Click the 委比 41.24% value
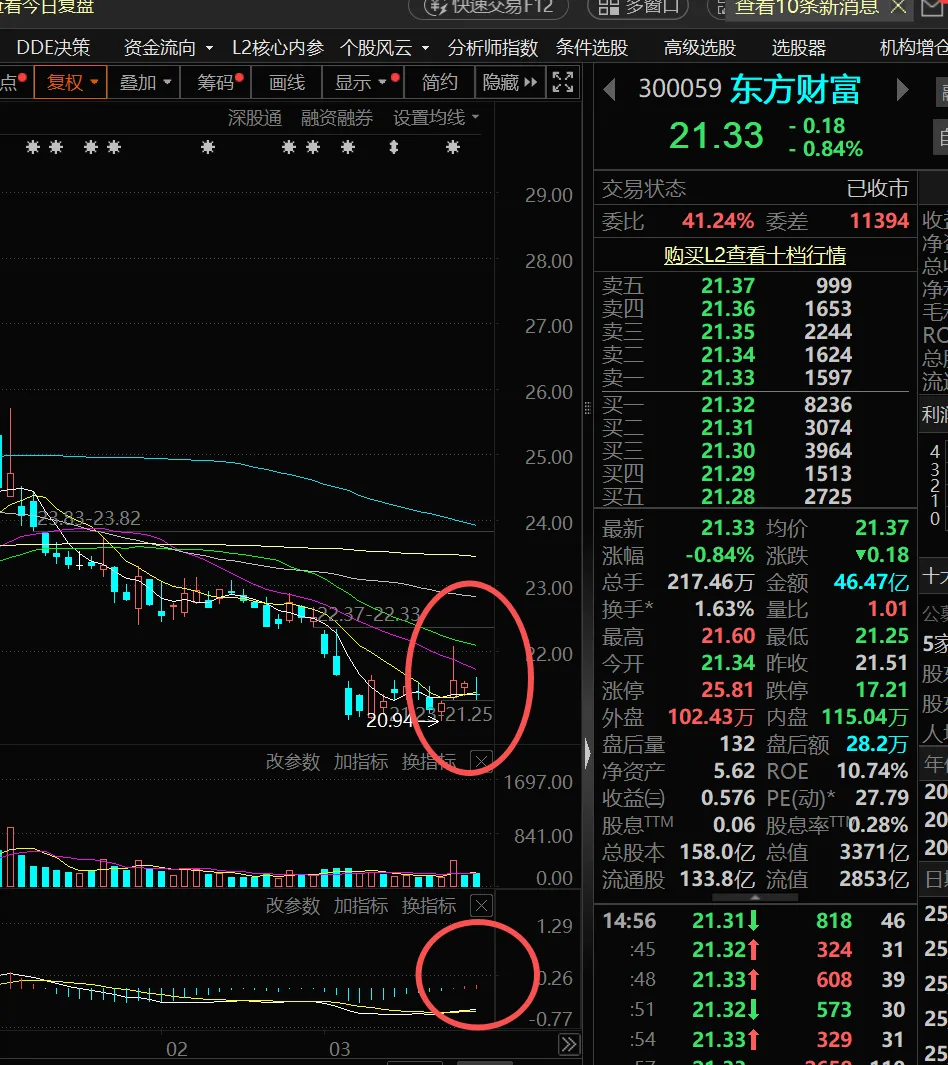The height and width of the screenshot is (1065, 948). click(718, 221)
